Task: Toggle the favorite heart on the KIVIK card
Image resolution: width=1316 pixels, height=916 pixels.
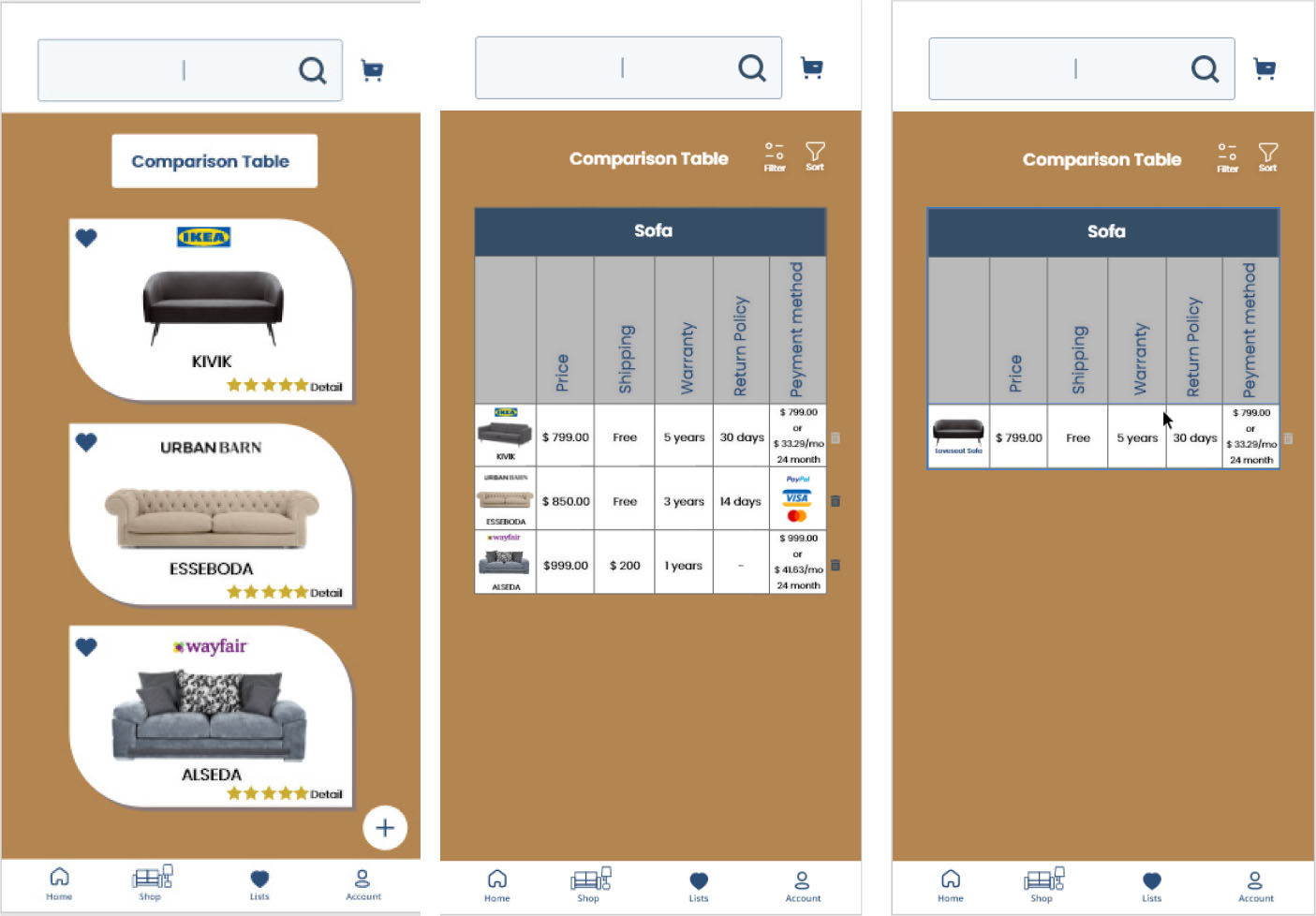Action: click(86, 238)
